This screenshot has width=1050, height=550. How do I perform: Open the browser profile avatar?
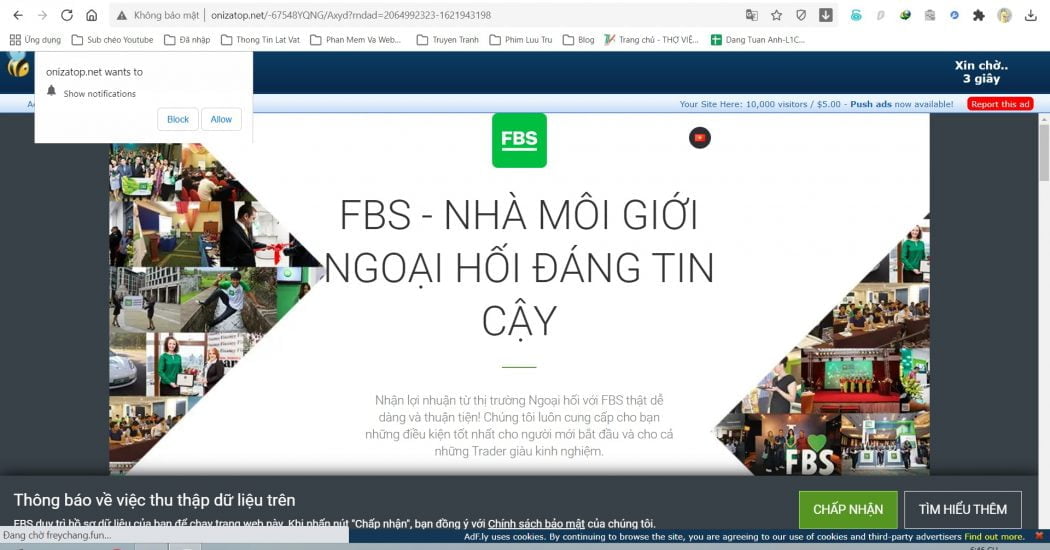[1004, 15]
